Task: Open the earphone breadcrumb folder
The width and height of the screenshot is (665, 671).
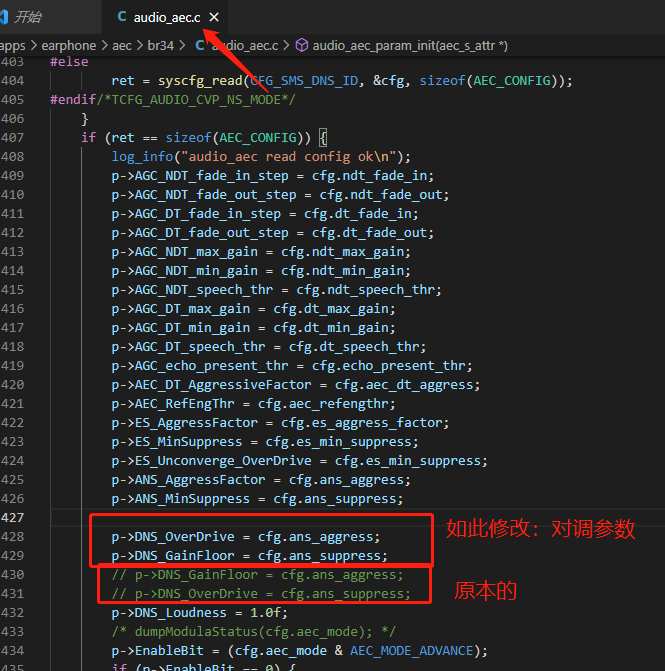Action: point(68,45)
